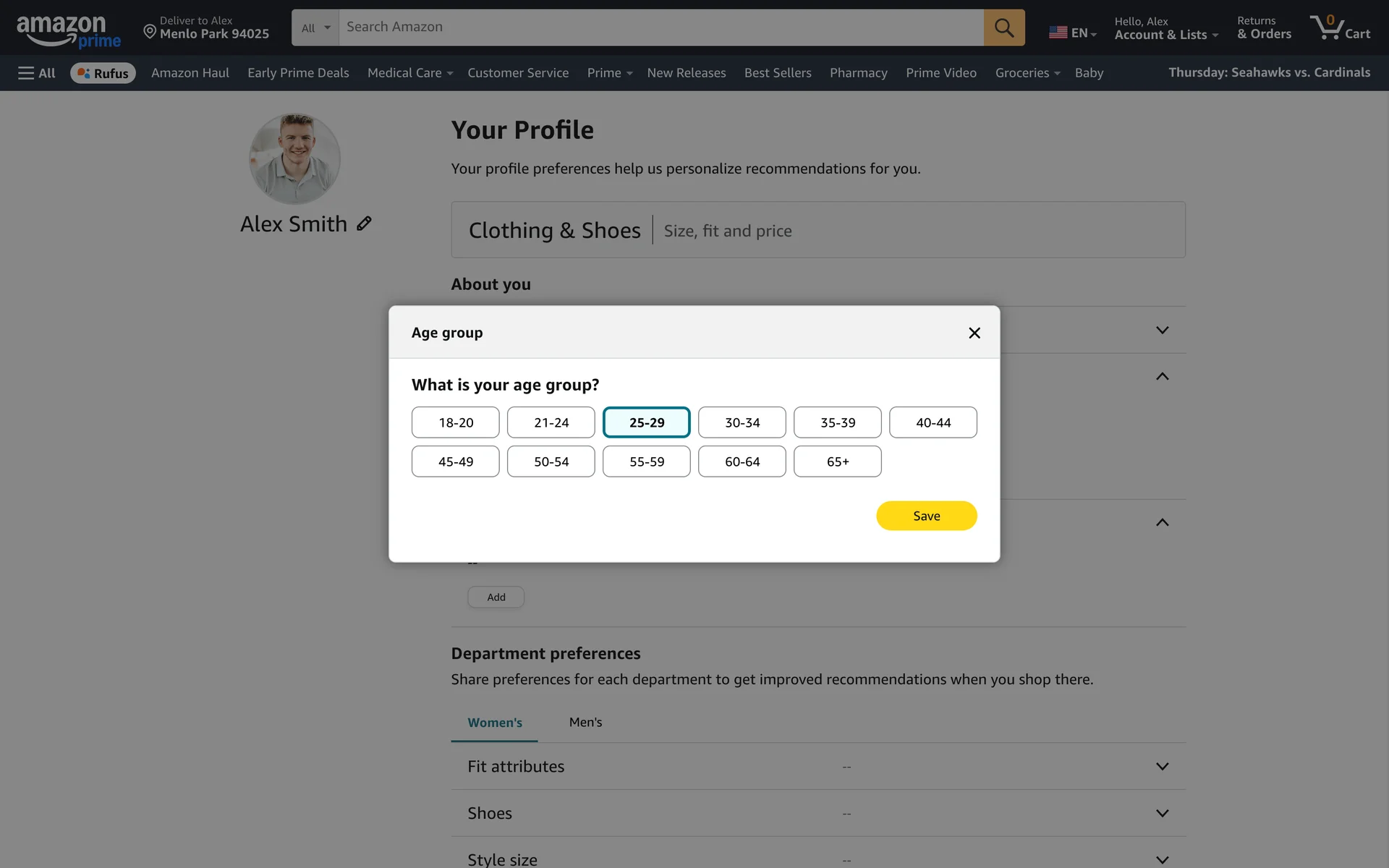1389x868 pixels.
Task: Open the All hamburger menu
Action: click(36, 73)
